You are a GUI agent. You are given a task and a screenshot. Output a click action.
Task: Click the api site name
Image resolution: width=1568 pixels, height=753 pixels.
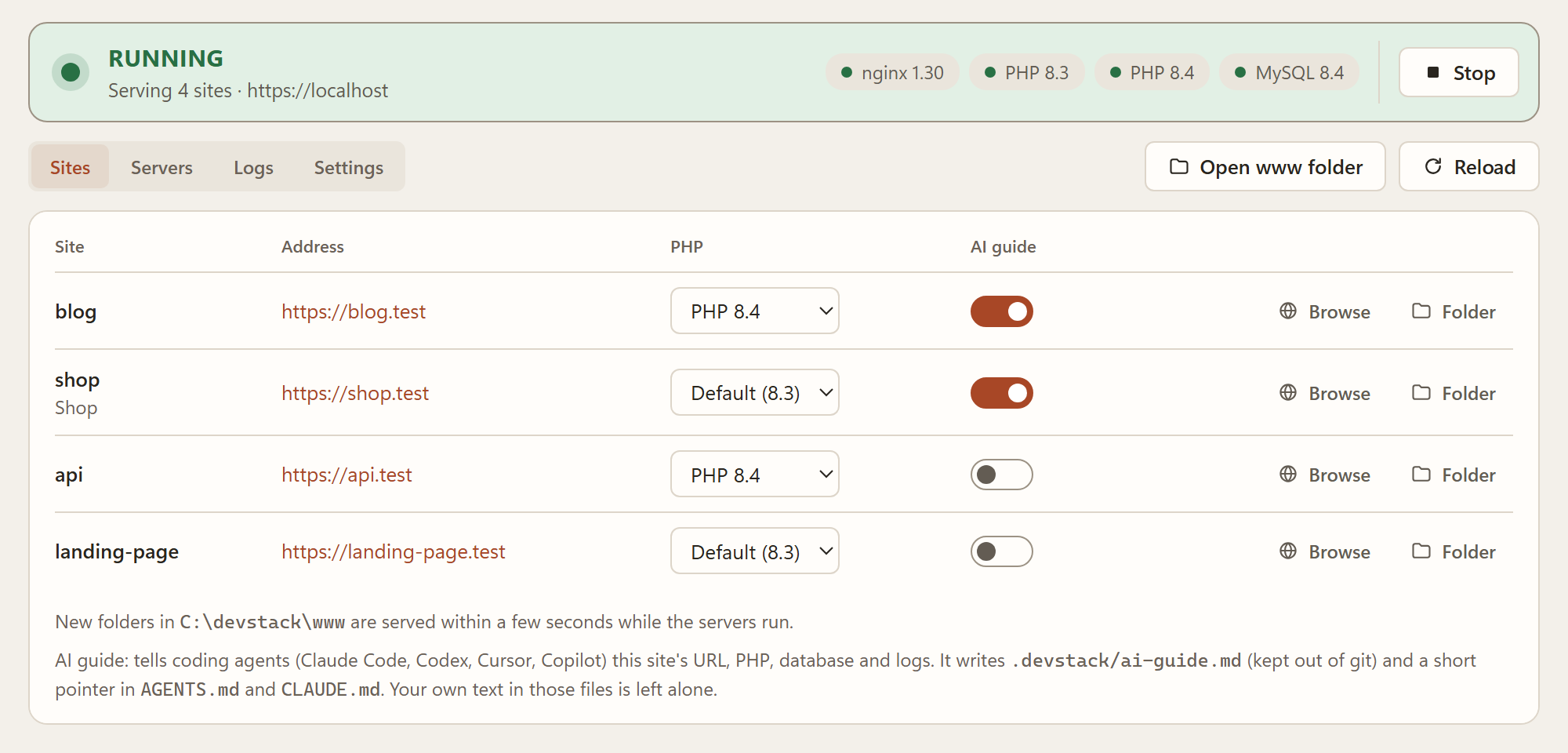click(x=69, y=475)
